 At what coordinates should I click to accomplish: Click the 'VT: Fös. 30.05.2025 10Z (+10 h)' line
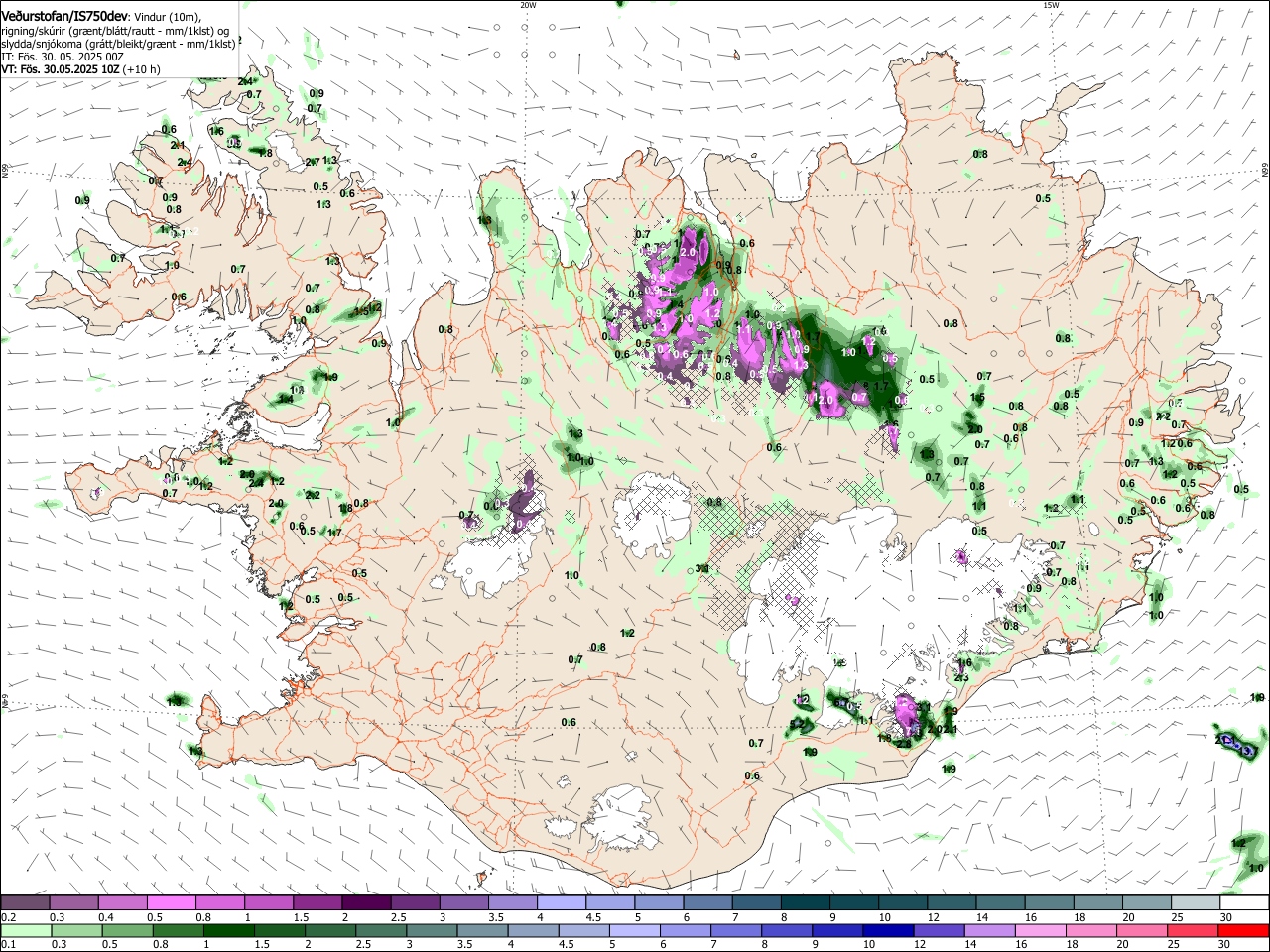[x=80, y=69]
